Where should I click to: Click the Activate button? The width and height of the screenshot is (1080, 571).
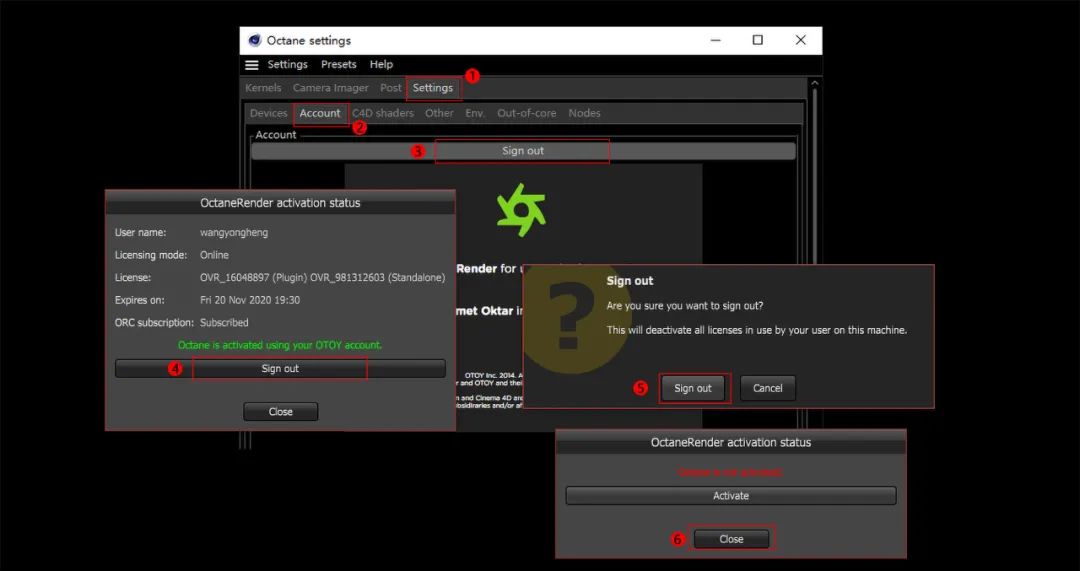(x=730, y=496)
